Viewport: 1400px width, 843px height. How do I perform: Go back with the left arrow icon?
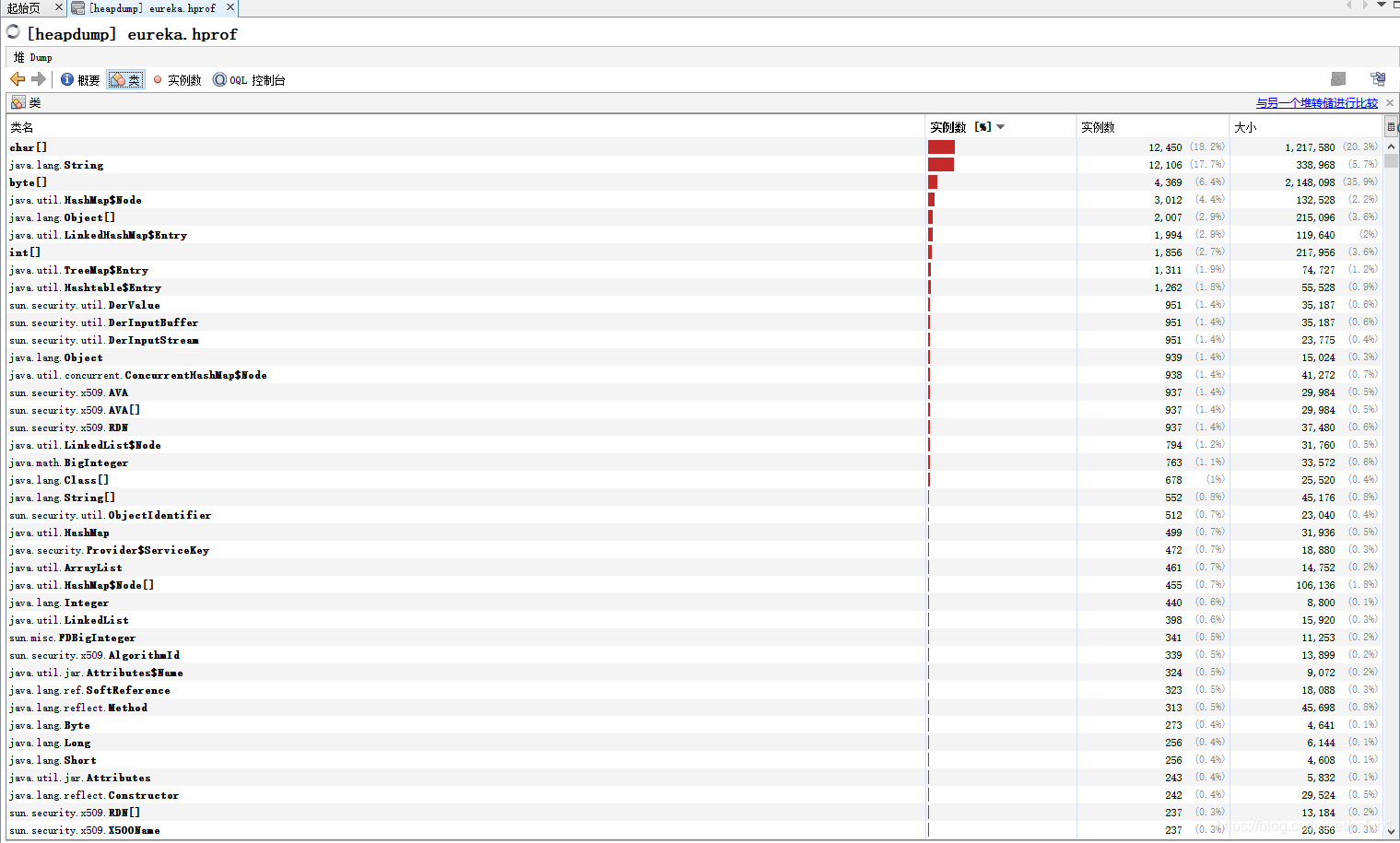18,79
